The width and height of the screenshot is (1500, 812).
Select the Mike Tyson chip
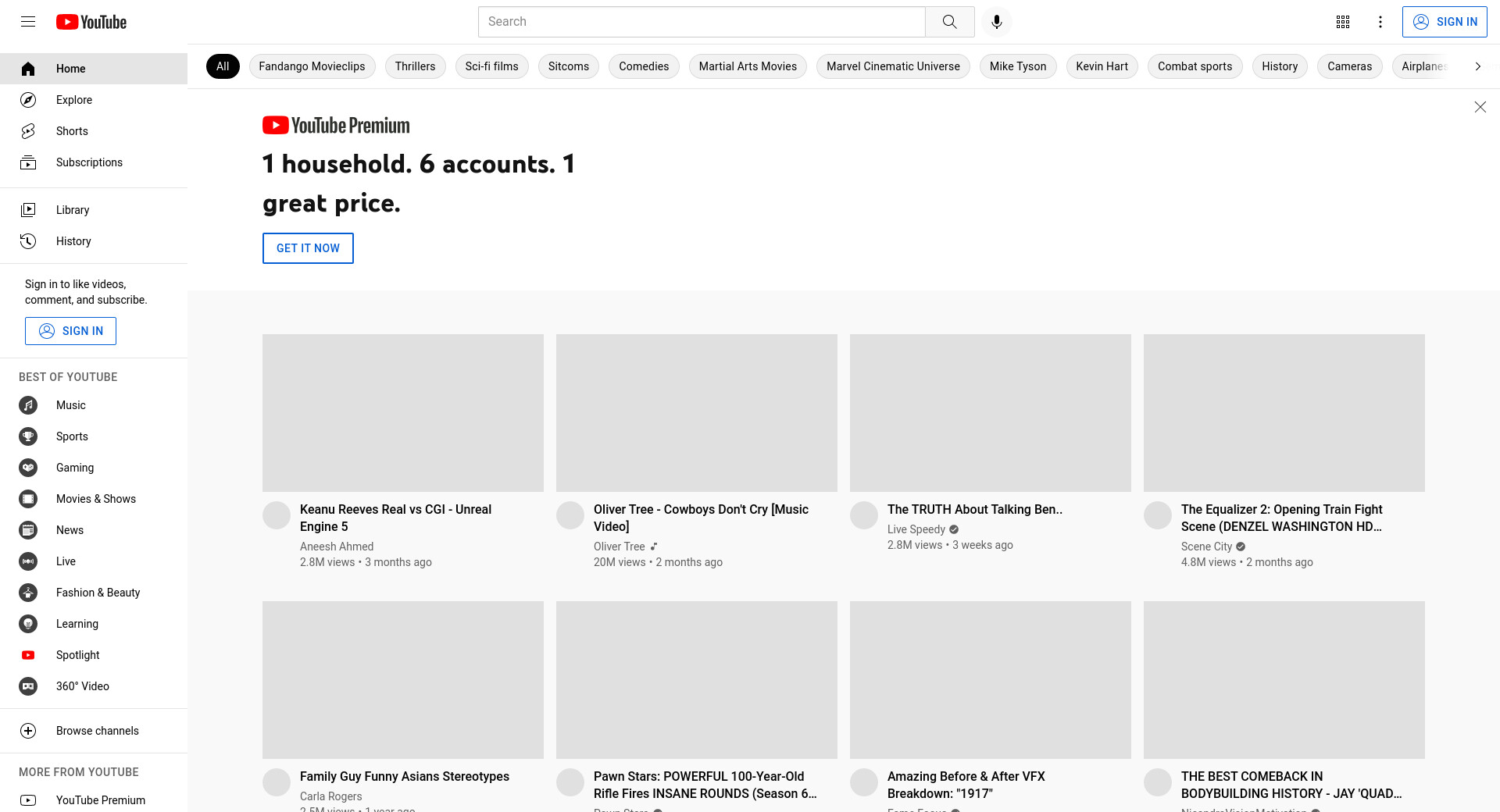click(x=1018, y=66)
